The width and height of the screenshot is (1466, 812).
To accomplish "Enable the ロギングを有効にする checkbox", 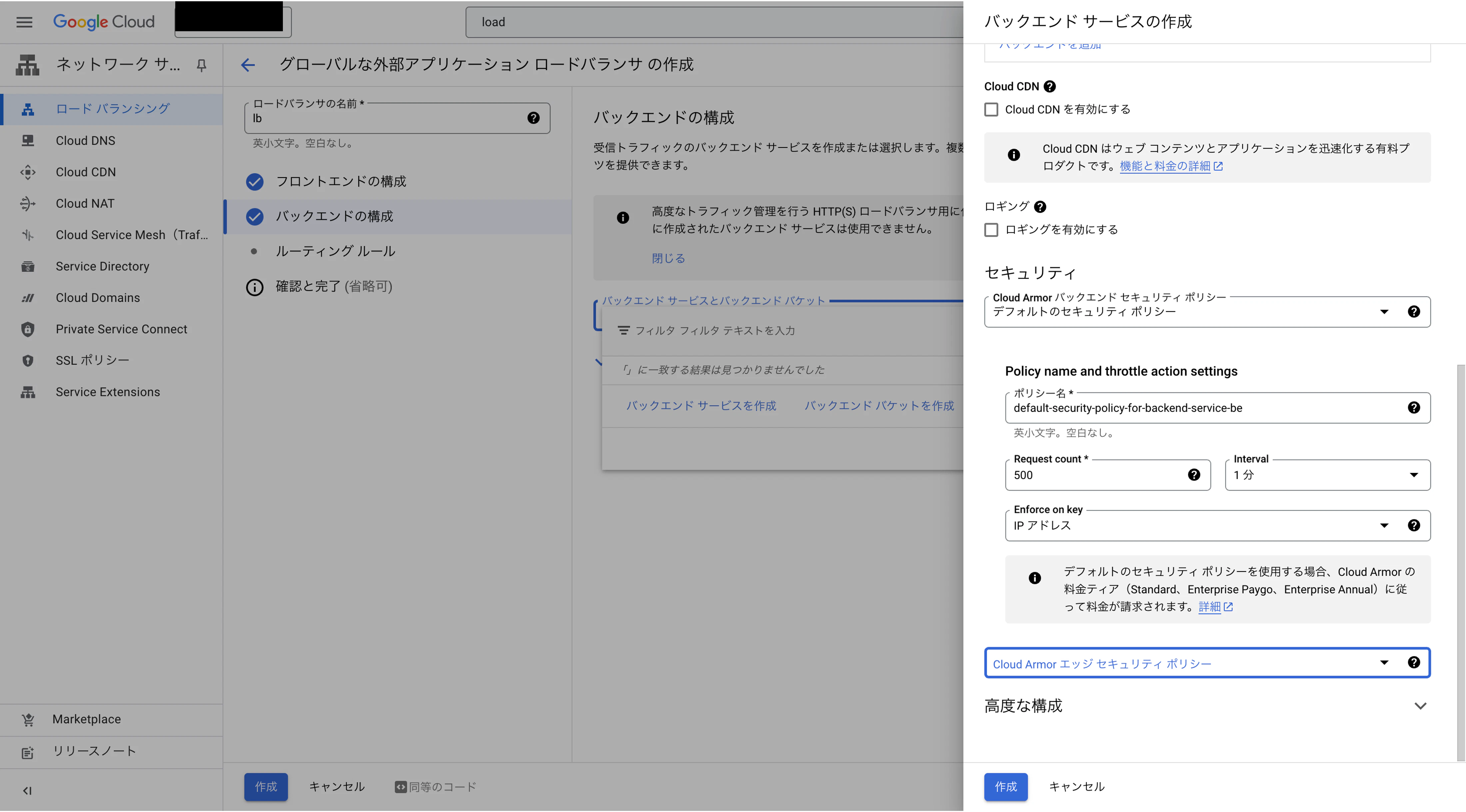I will tap(991, 230).
